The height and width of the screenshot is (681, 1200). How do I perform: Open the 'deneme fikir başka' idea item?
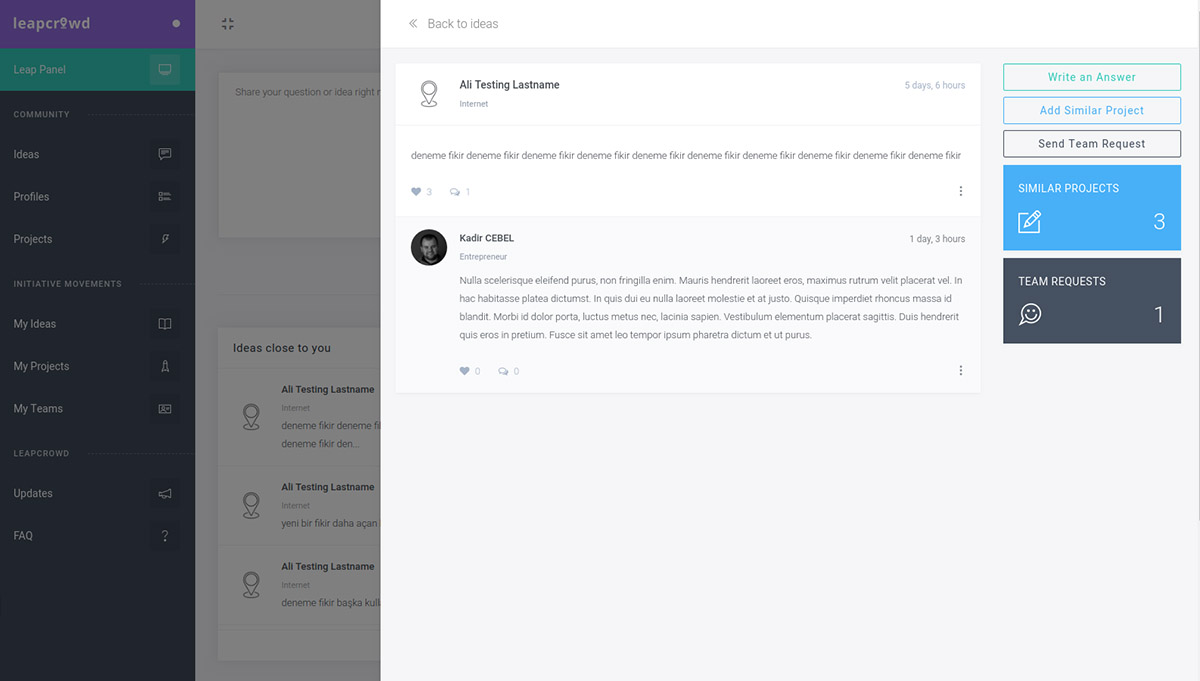click(x=299, y=585)
